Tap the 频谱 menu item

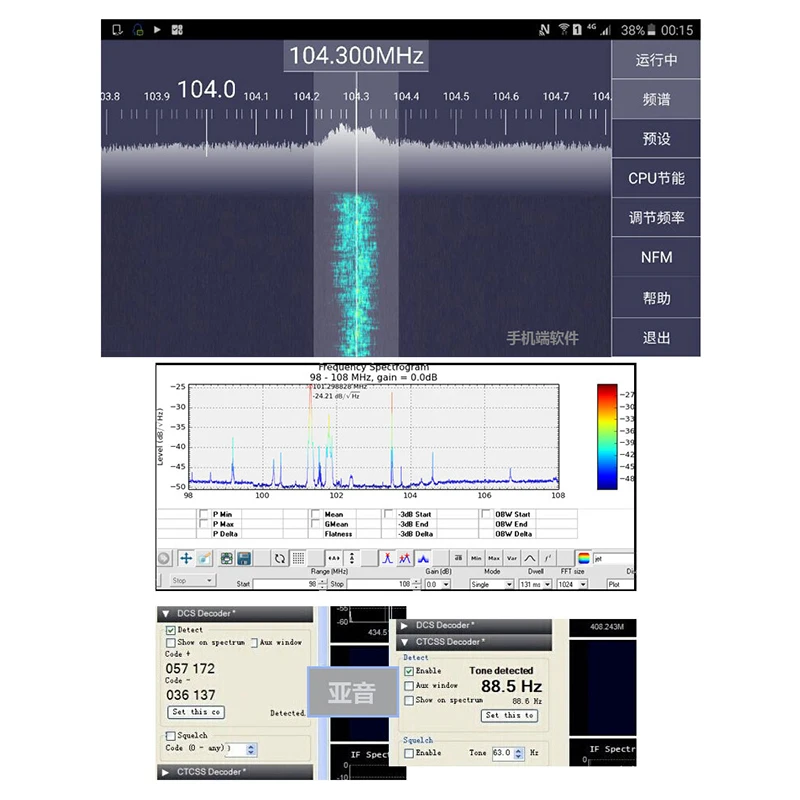pyautogui.click(x=656, y=99)
